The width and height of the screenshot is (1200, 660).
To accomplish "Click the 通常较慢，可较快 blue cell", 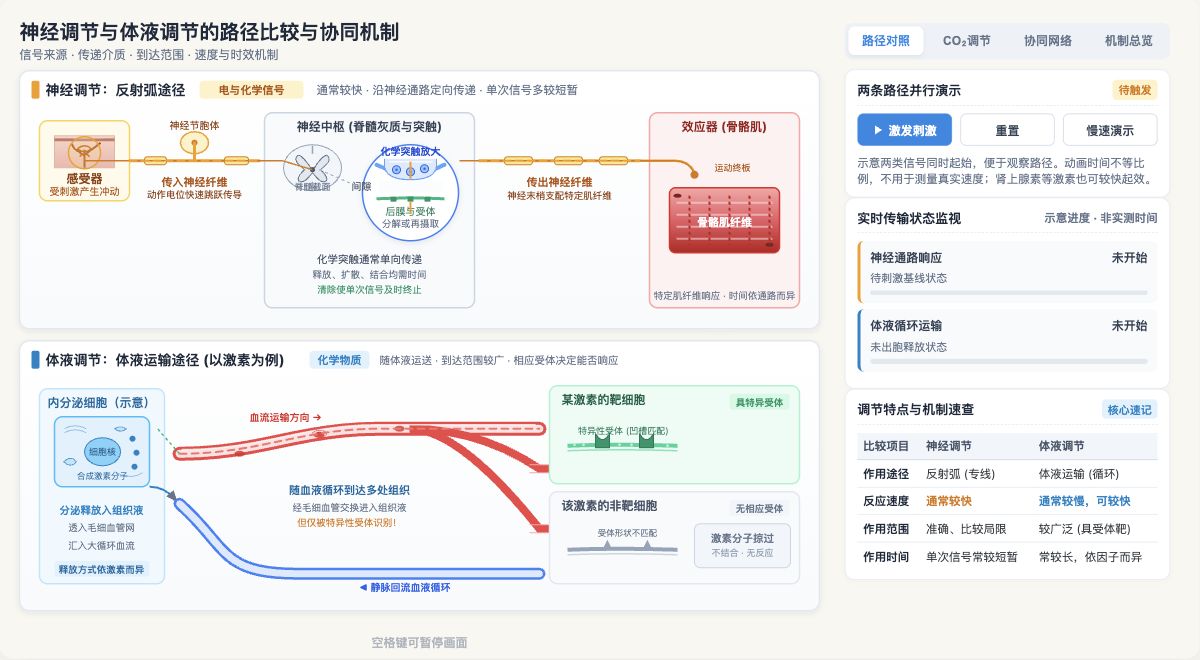I will pos(1084,501).
